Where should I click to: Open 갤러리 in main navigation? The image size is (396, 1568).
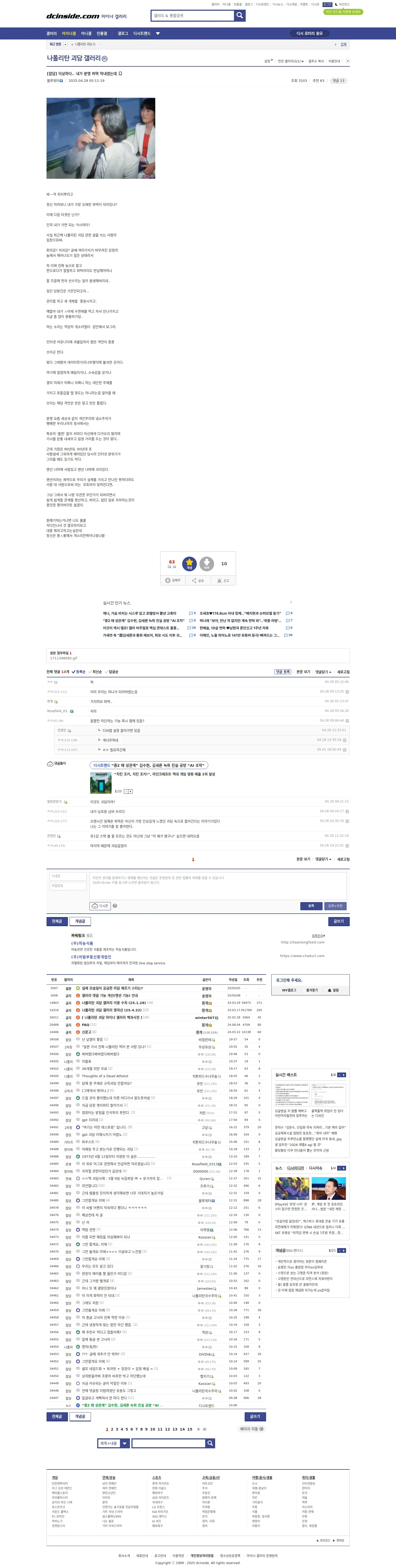pyautogui.click(x=52, y=33)
